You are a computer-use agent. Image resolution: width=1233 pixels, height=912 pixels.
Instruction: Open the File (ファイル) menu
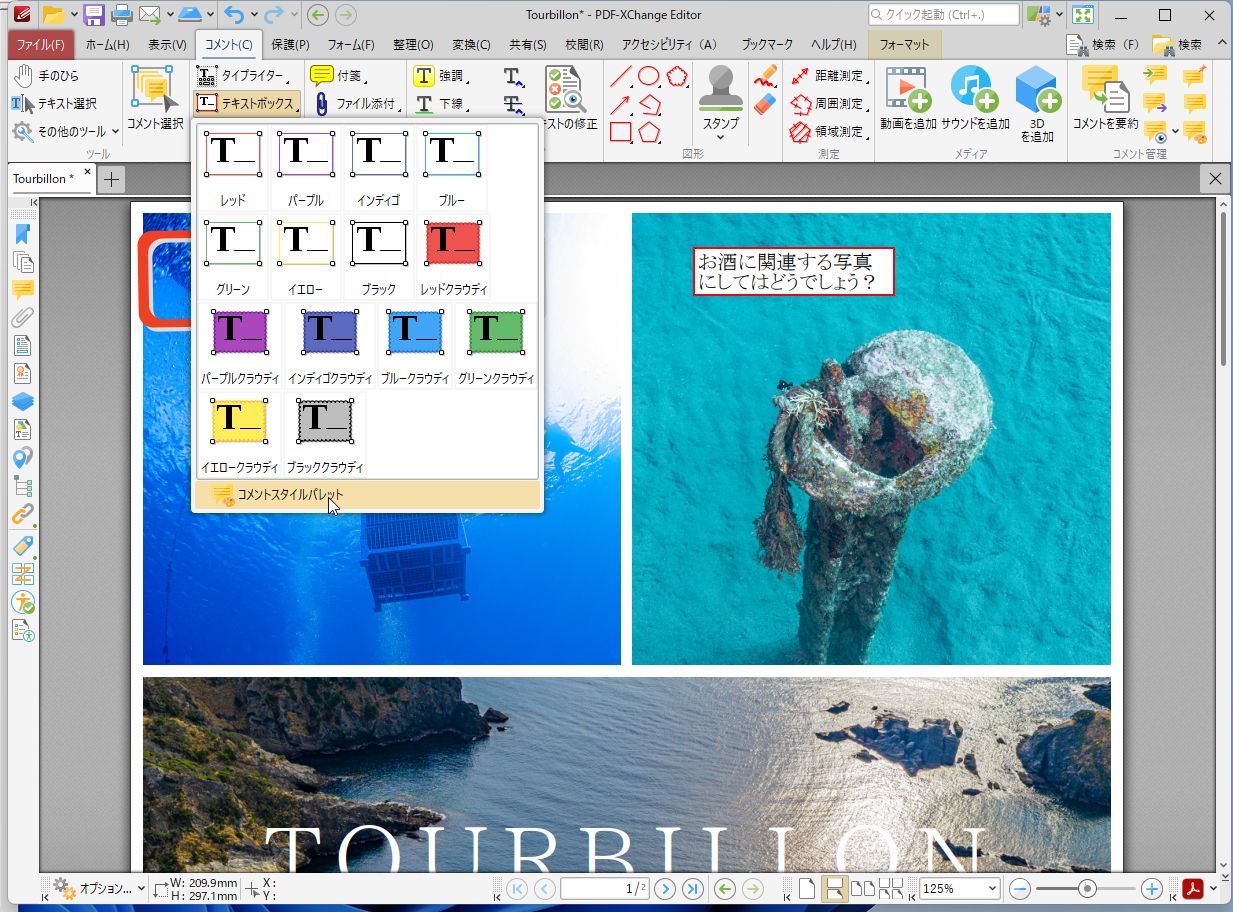(41, 45)
